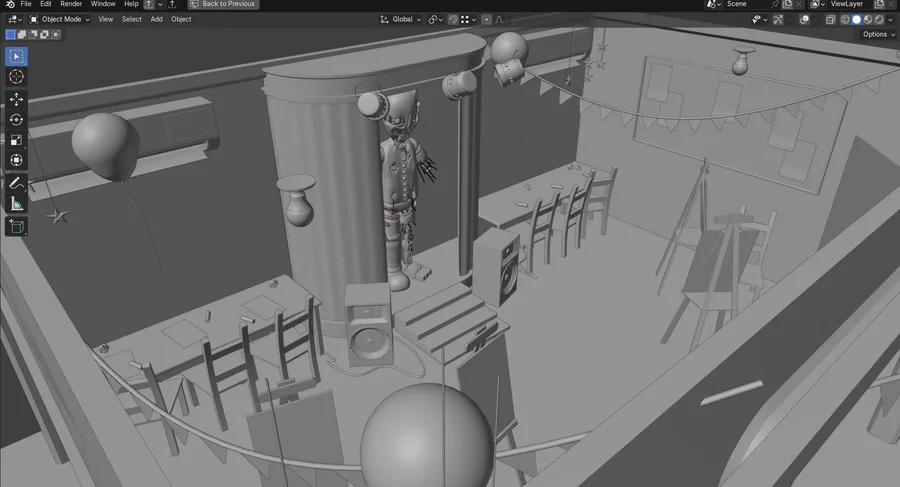The image size is (900, 487).
Task: Open snapping options dropdown
Action: pos(468,20)
